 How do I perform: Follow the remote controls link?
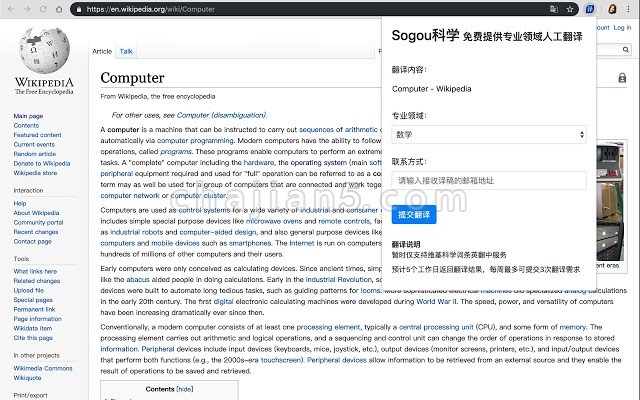[344, 221]
